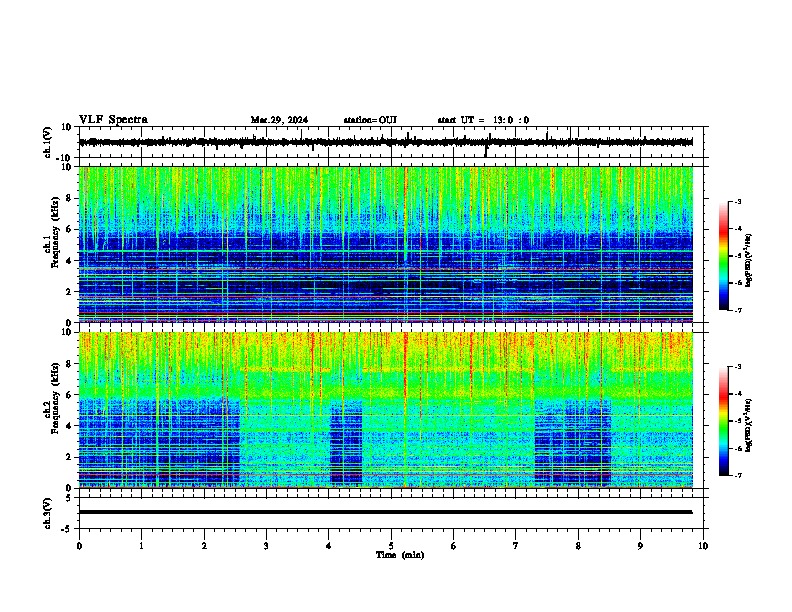This screenshot has width=792, height=612.
Task: Click the ch.1 spectrogram panel
Action: (x=385, y=244)
